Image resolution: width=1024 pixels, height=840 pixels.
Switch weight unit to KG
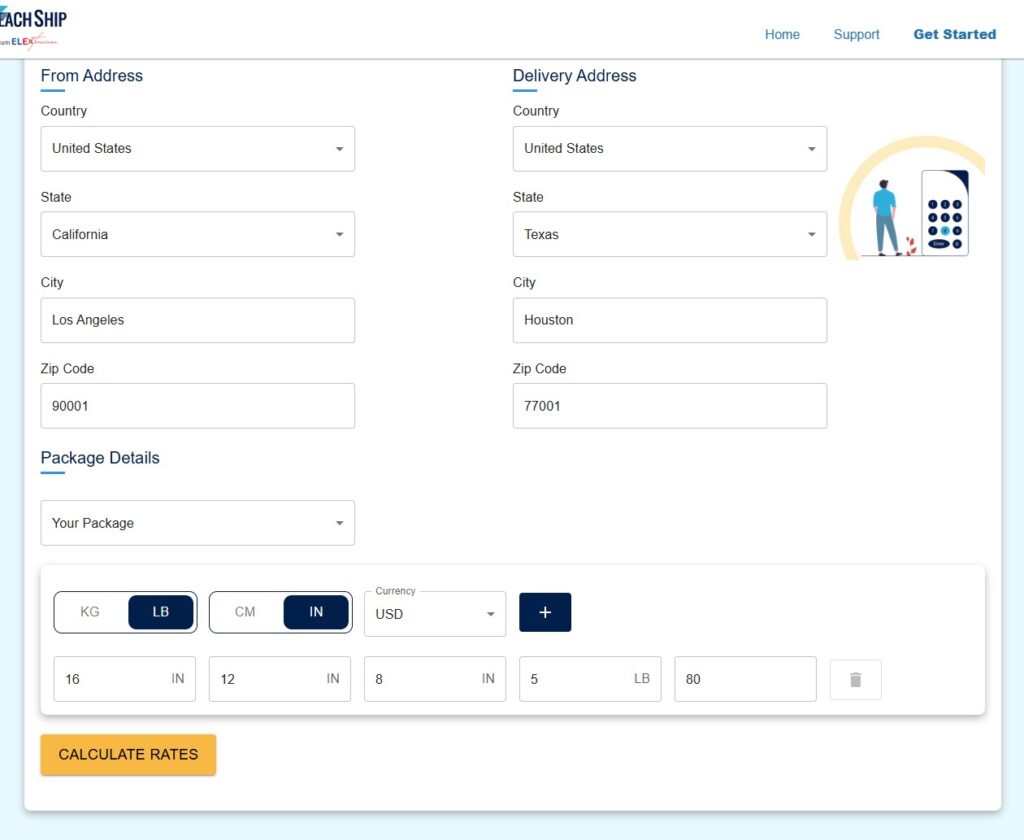tap(89, 611)
